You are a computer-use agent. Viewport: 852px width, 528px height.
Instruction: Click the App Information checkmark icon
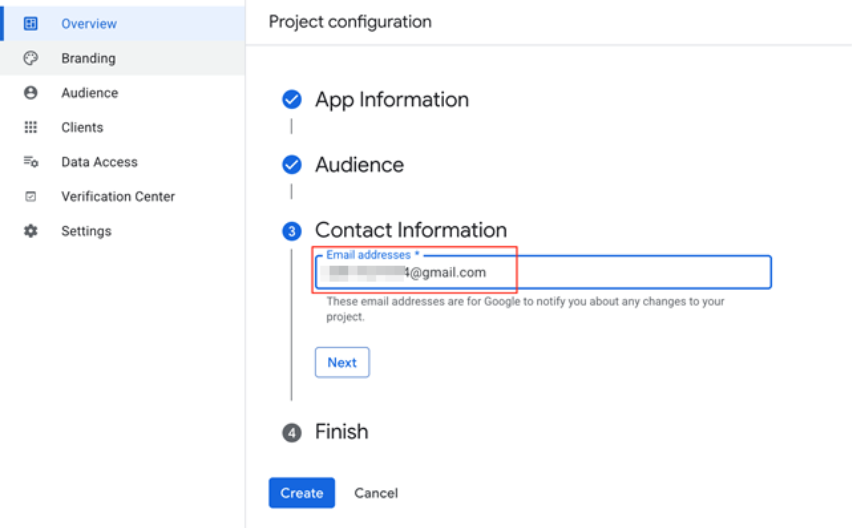[x=292, y=100]
